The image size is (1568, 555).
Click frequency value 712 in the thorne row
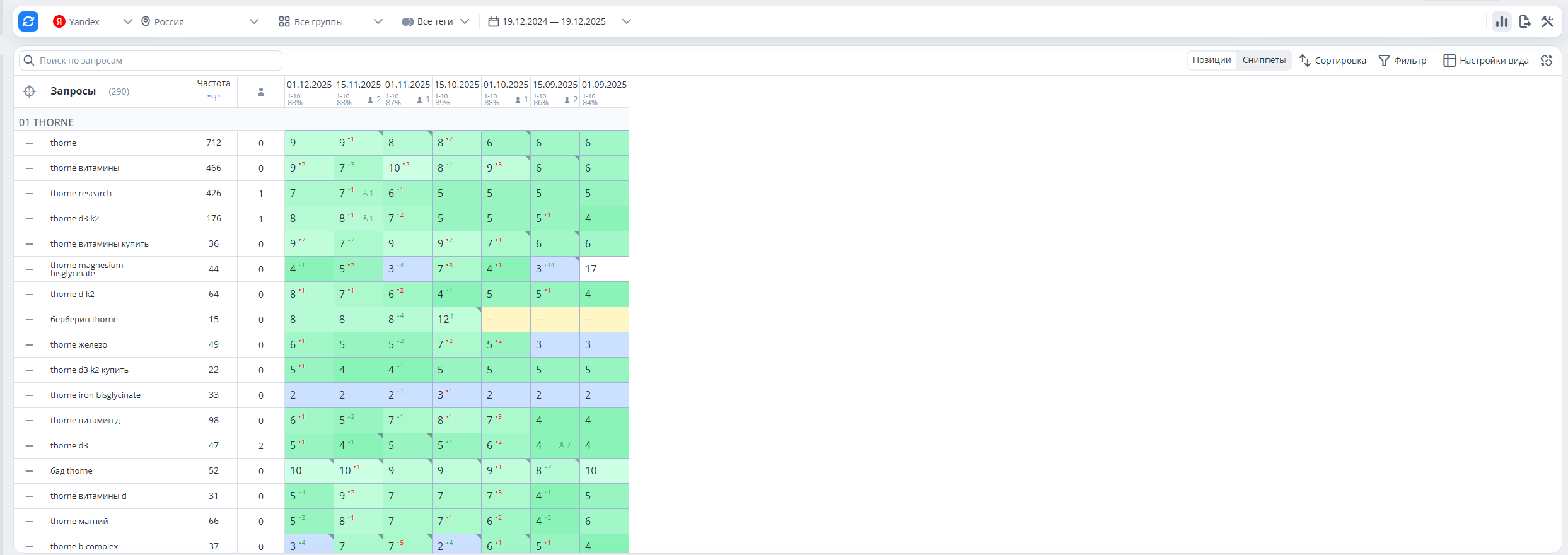pyautogui.click(x=214, y=143)
